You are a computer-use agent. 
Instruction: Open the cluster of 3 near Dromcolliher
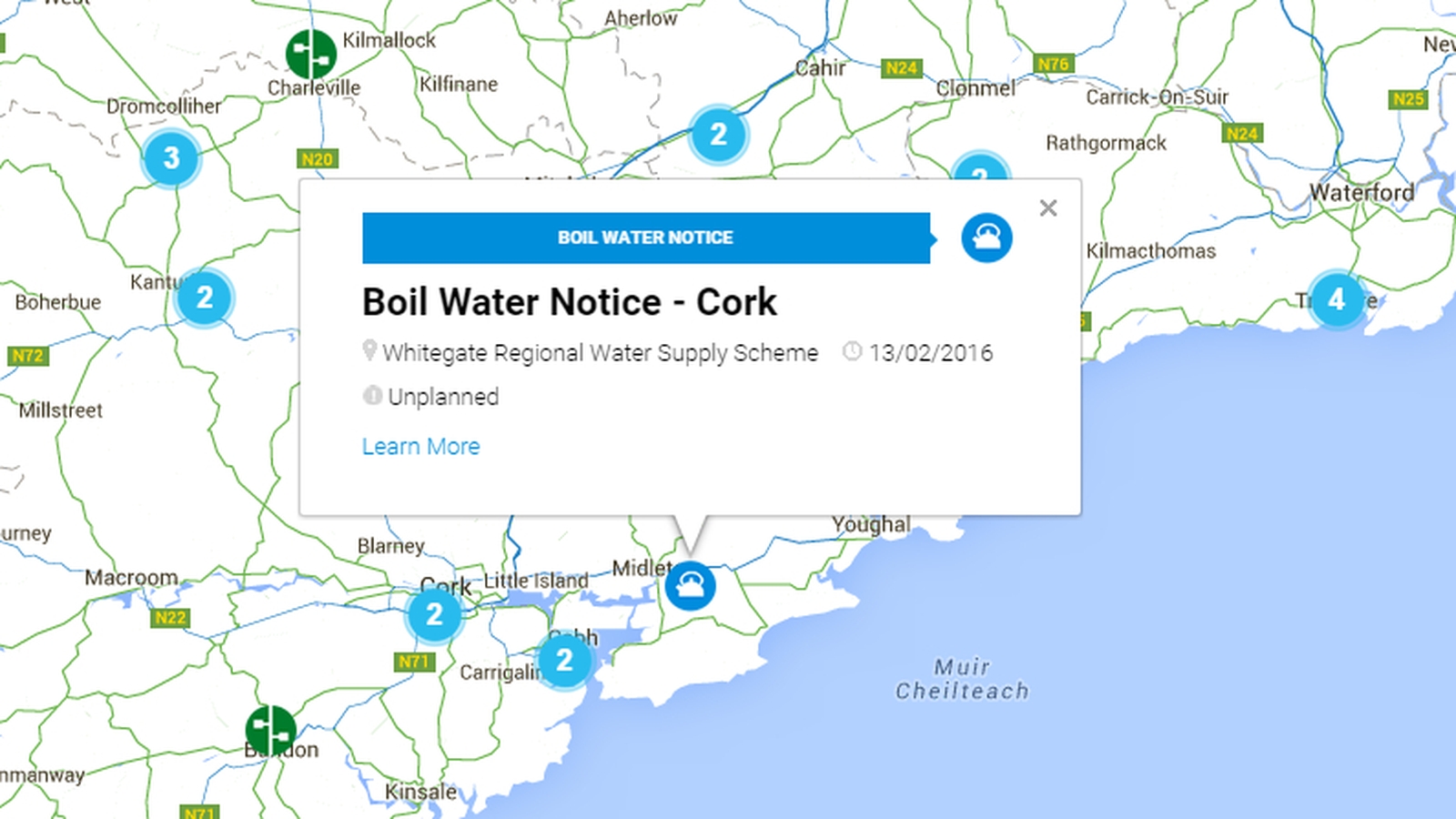click(x=170, y=158)
